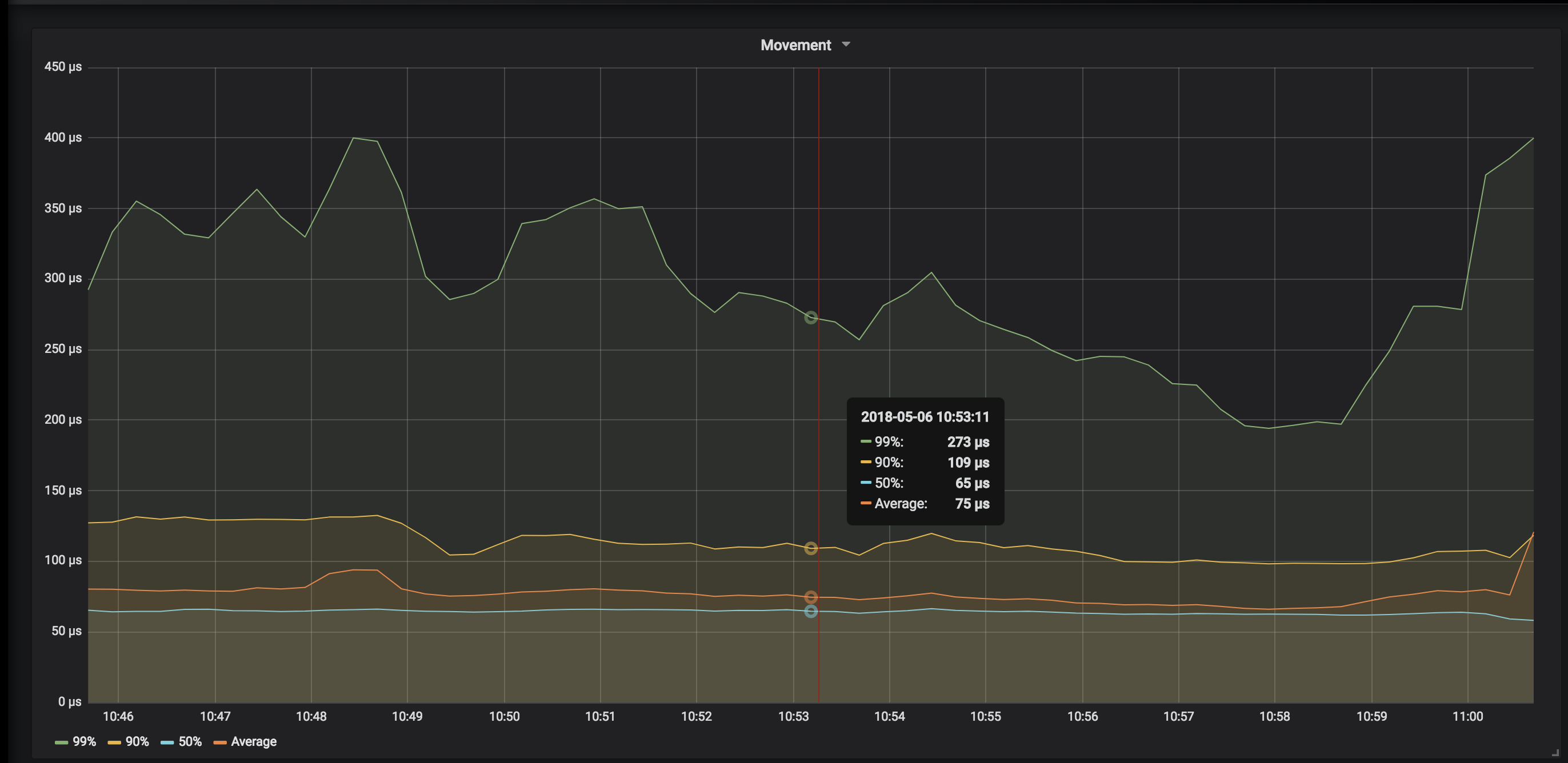1568x763 pixels.
Task: Click the orange Average data point marker
Action: (811, 597)
